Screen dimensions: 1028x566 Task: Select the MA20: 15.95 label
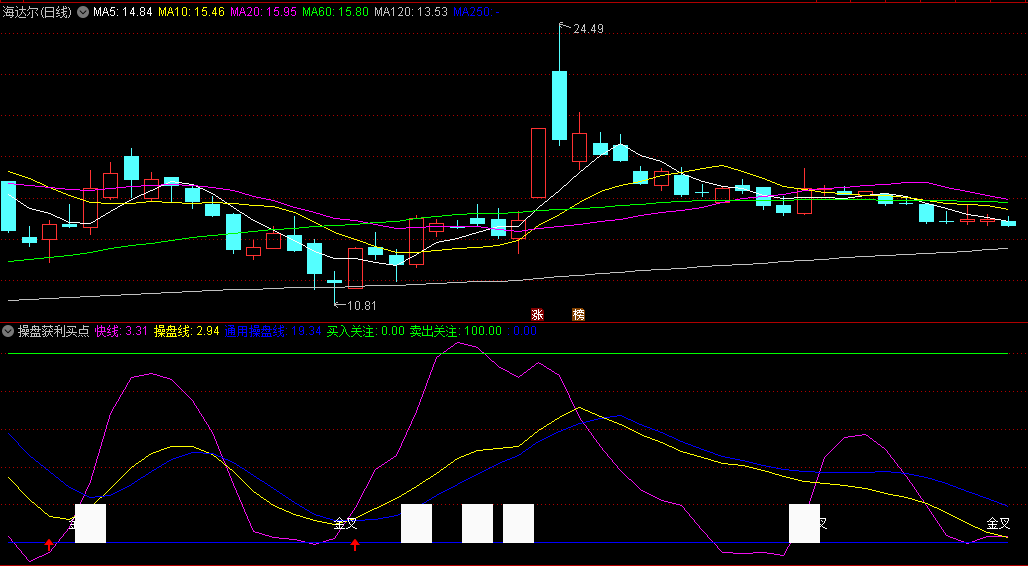point(262,12)
